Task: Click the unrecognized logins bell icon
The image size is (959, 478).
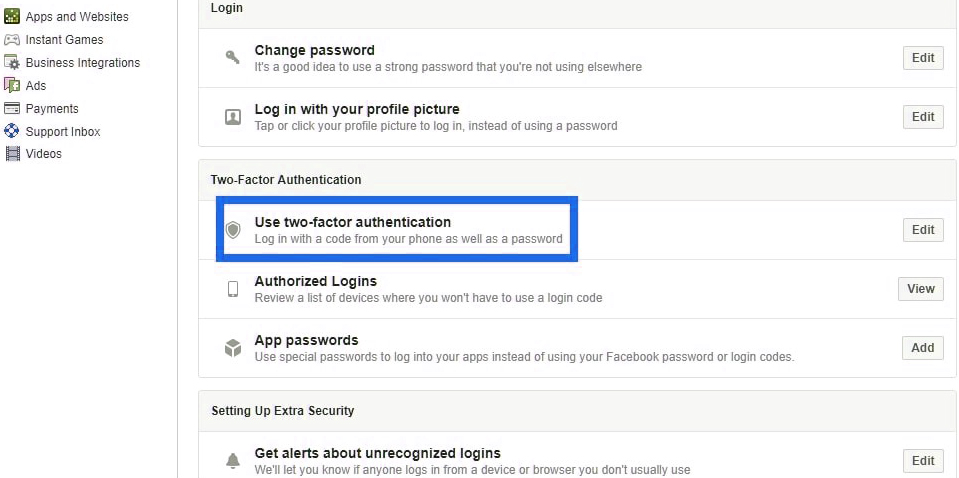Action: [x=233, y=461]
